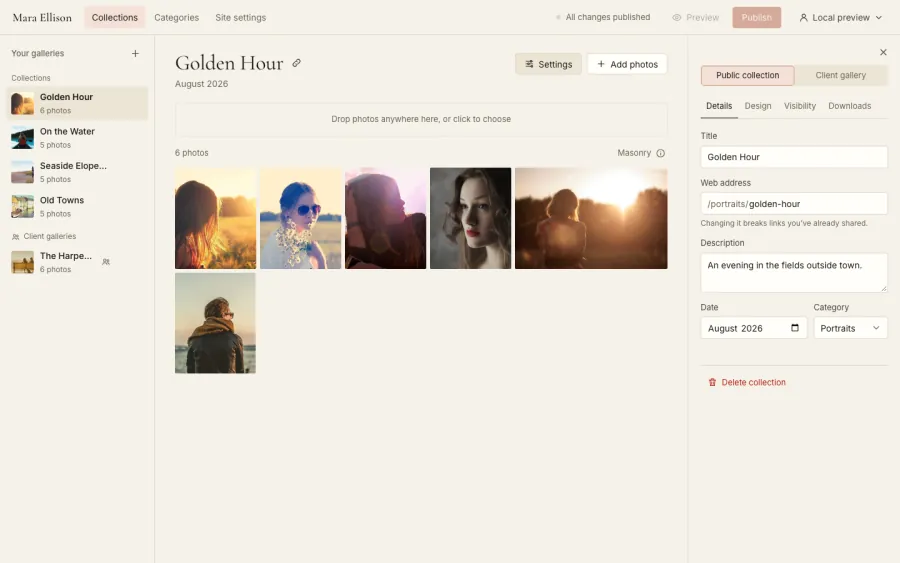The height and width of the screenshot is (563, 900).
Task: Click the Title input field
Action: tap(794, 157)
